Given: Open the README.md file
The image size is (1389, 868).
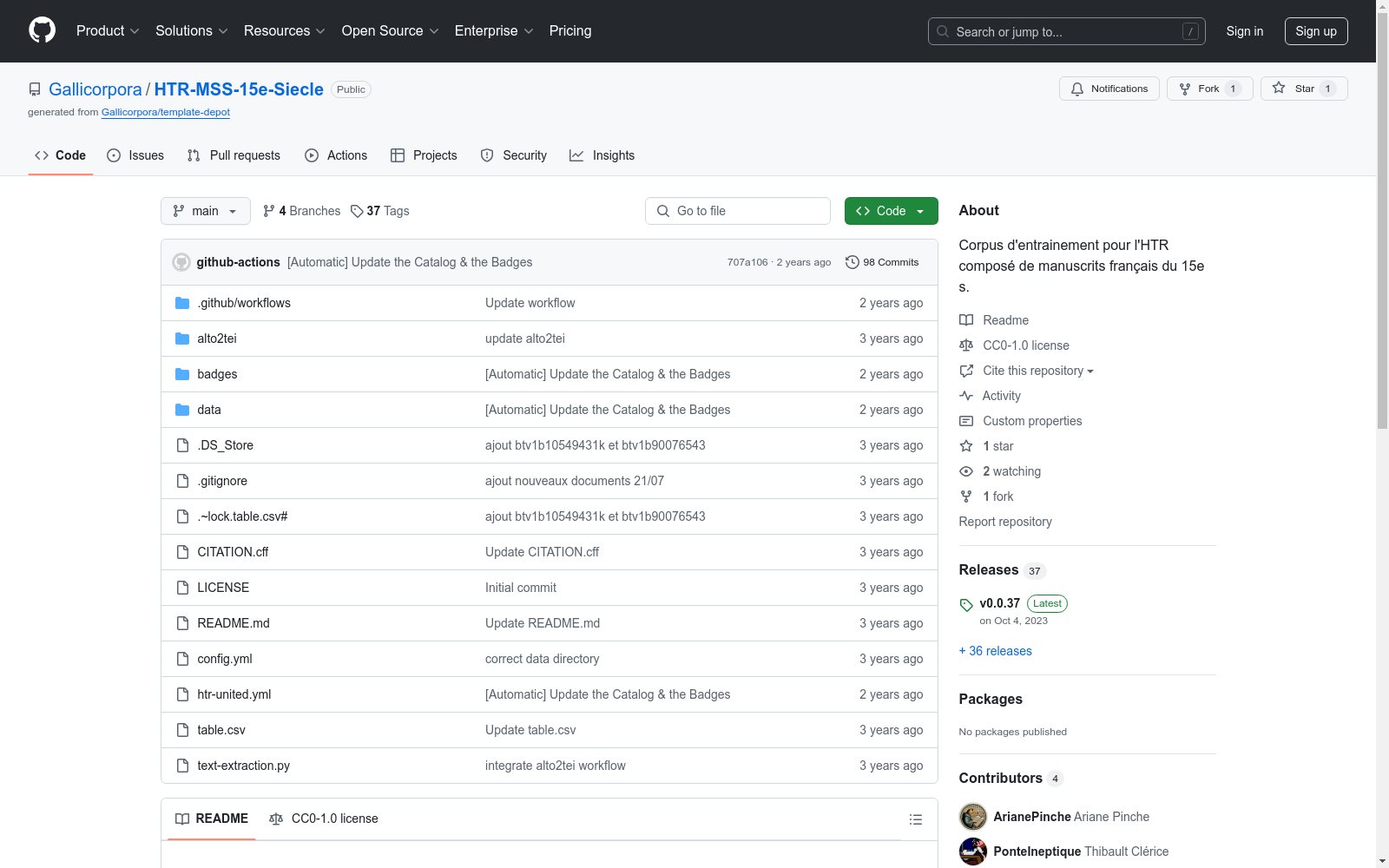Looking at the screenshot, I should [234, 623].
